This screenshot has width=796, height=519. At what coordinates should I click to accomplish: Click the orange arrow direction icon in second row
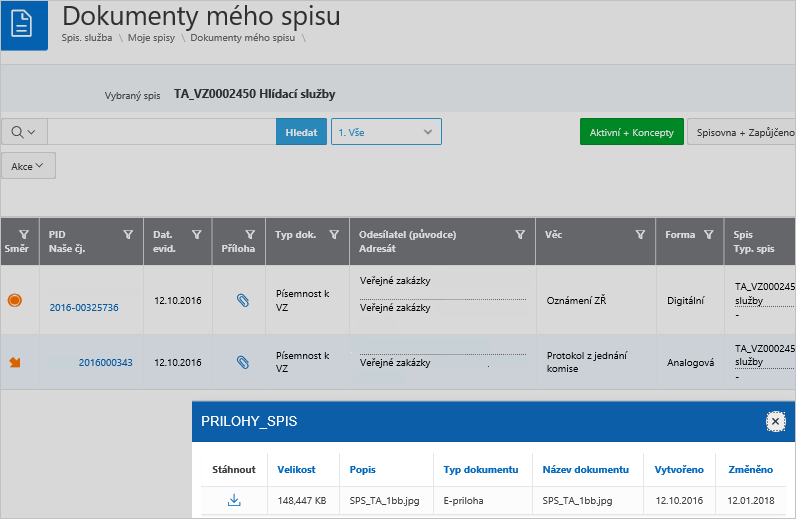pos(15,362)
